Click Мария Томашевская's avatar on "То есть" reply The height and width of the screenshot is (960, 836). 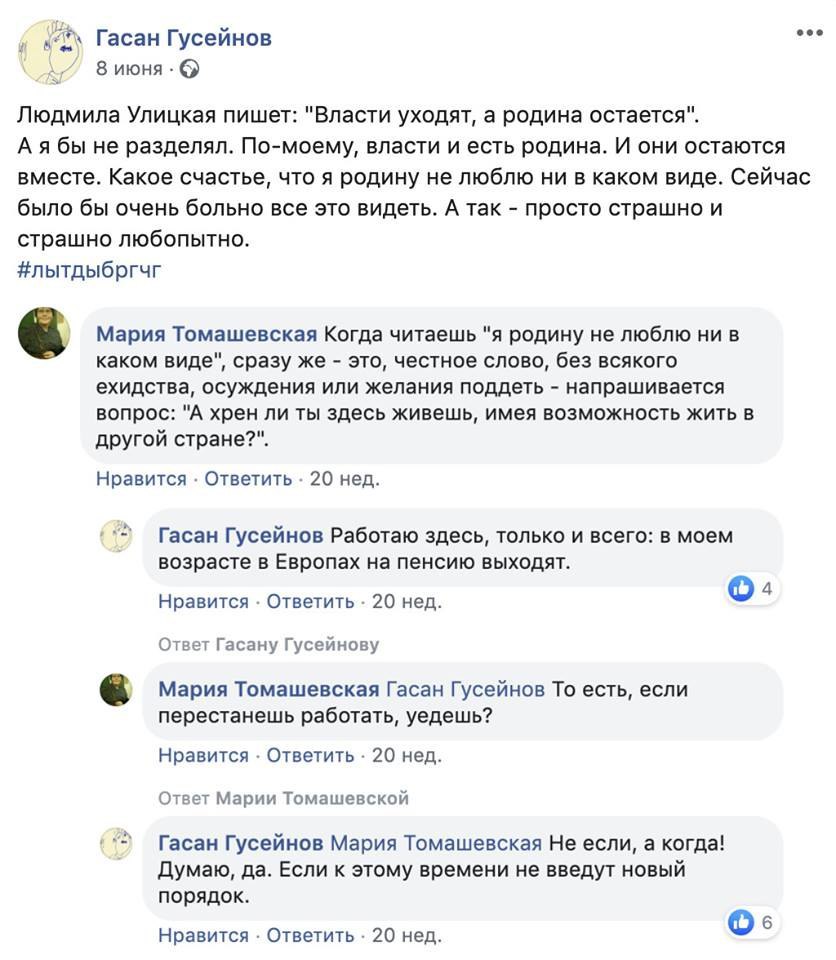116,689
